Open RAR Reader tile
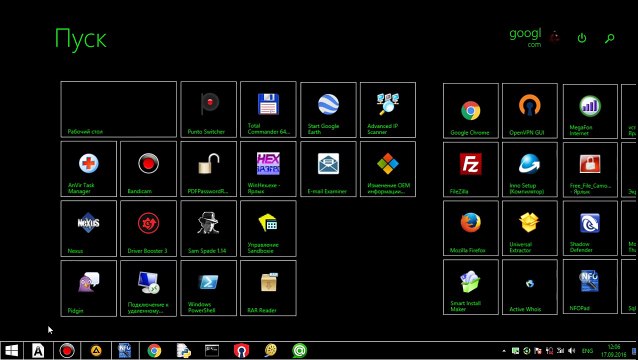The width and height of the screenshot is (638, 360). pos(268,288)
